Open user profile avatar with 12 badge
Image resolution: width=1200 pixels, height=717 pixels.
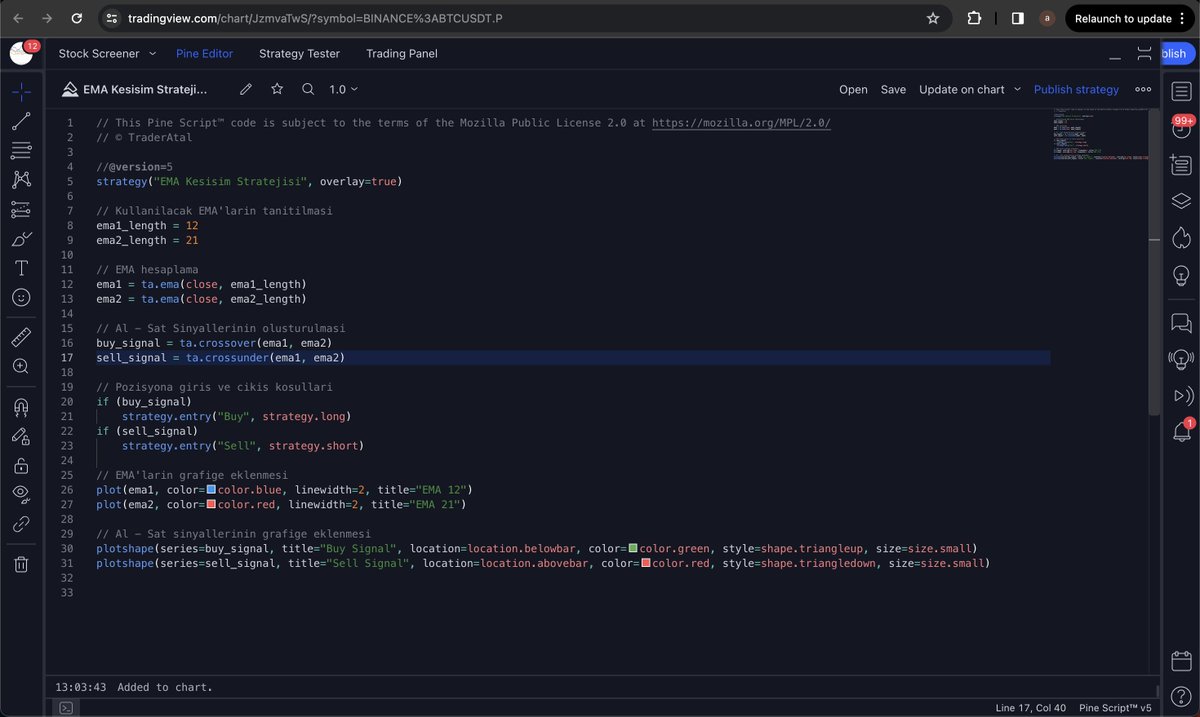pyautogui.click(x=22, y=53)
